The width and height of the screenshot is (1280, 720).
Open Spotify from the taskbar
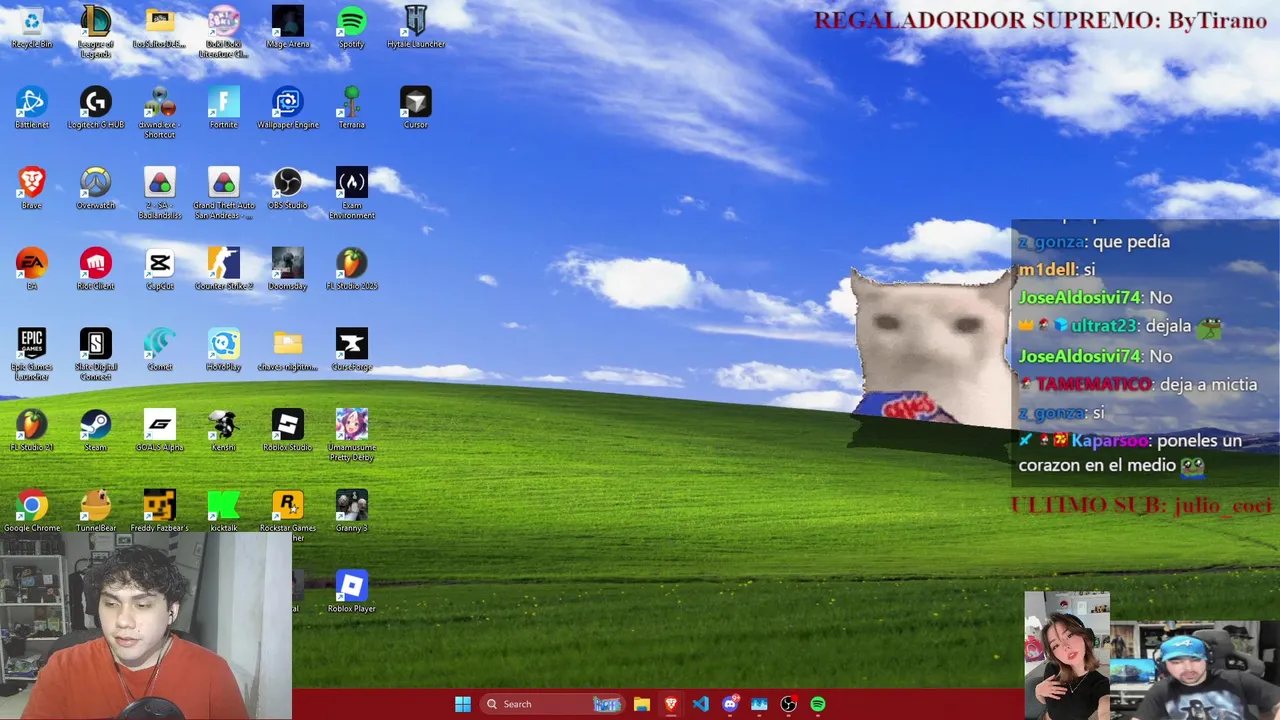click(818, 704)
